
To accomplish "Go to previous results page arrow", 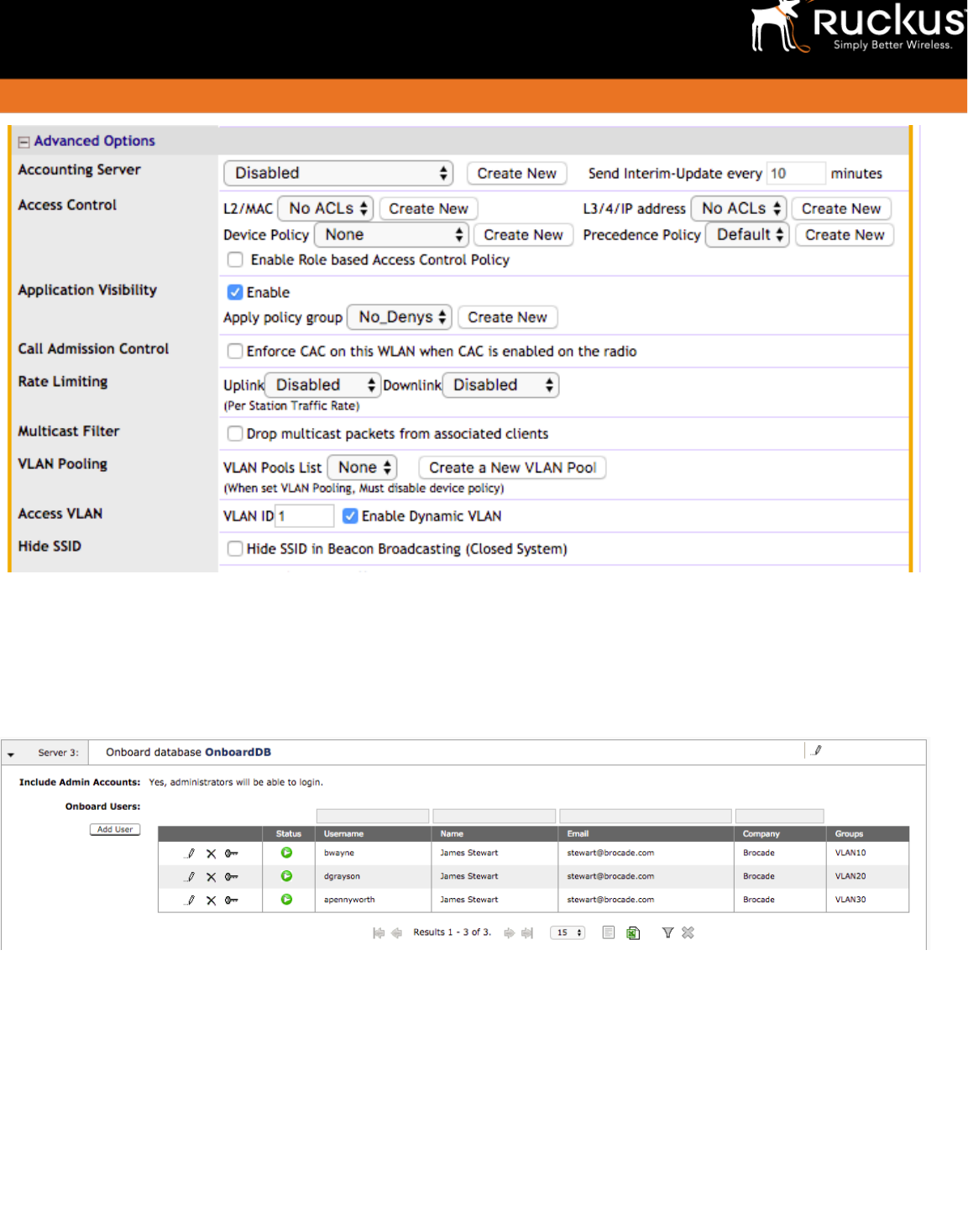I will [397, 932].
